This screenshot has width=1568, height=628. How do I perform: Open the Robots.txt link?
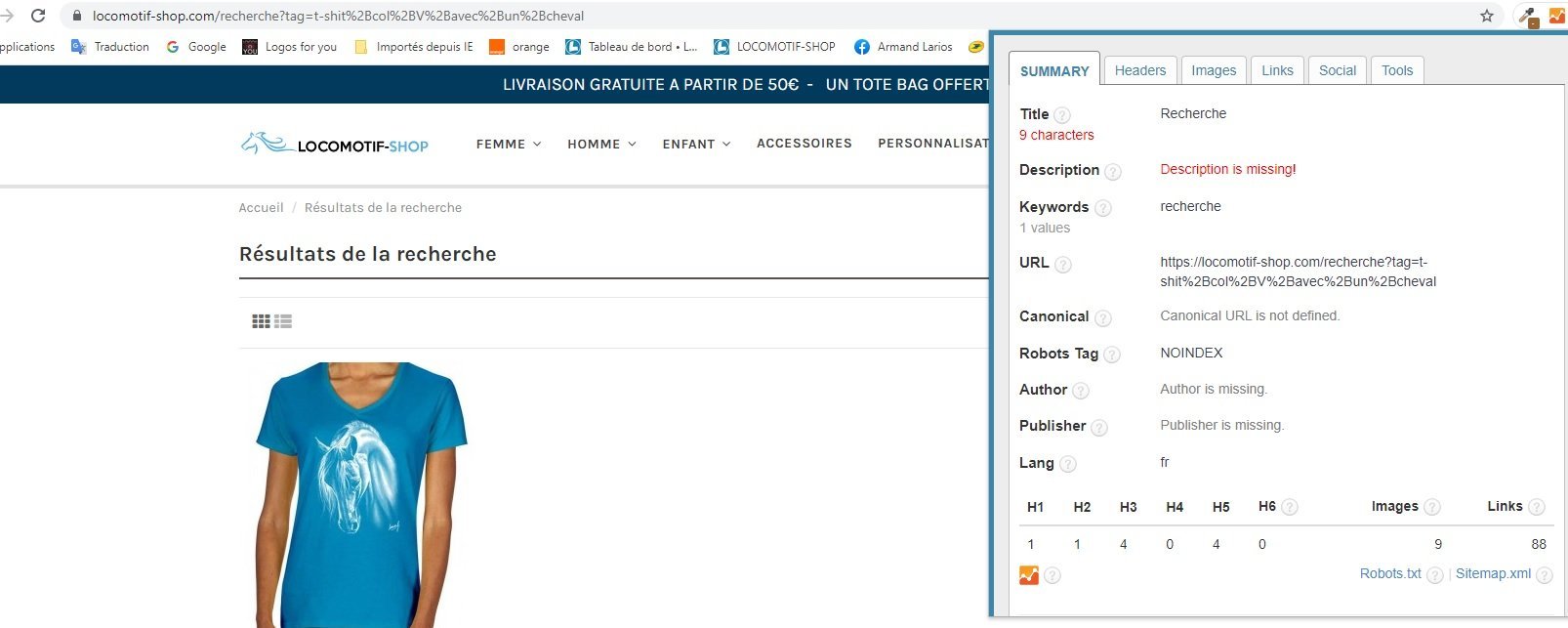point(1390,573)
